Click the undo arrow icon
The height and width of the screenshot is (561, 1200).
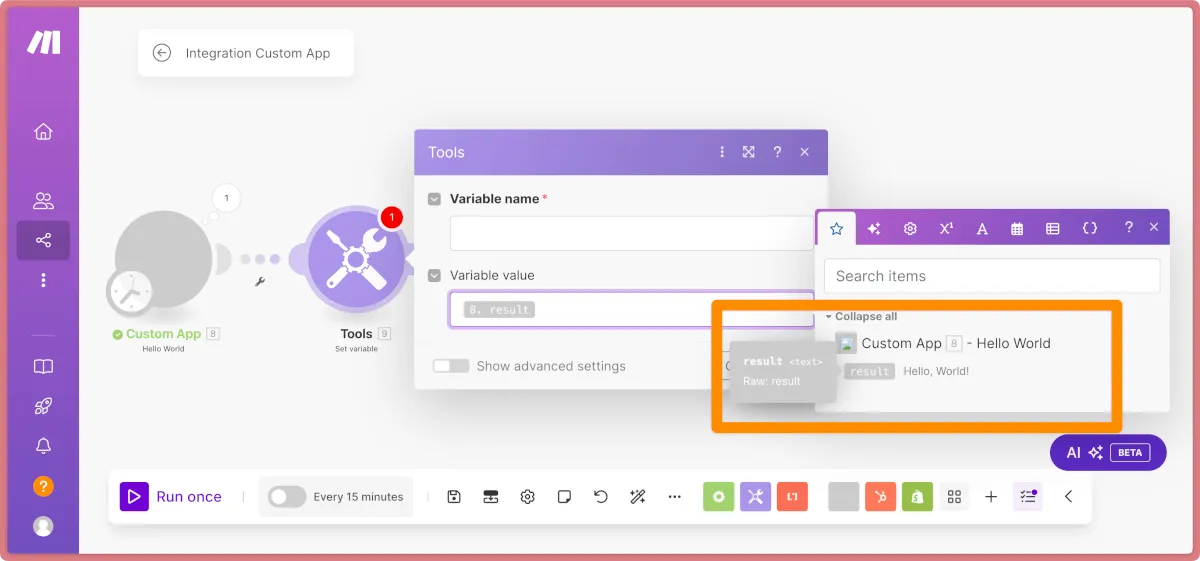pyautogui.click(x=601, y=497)
